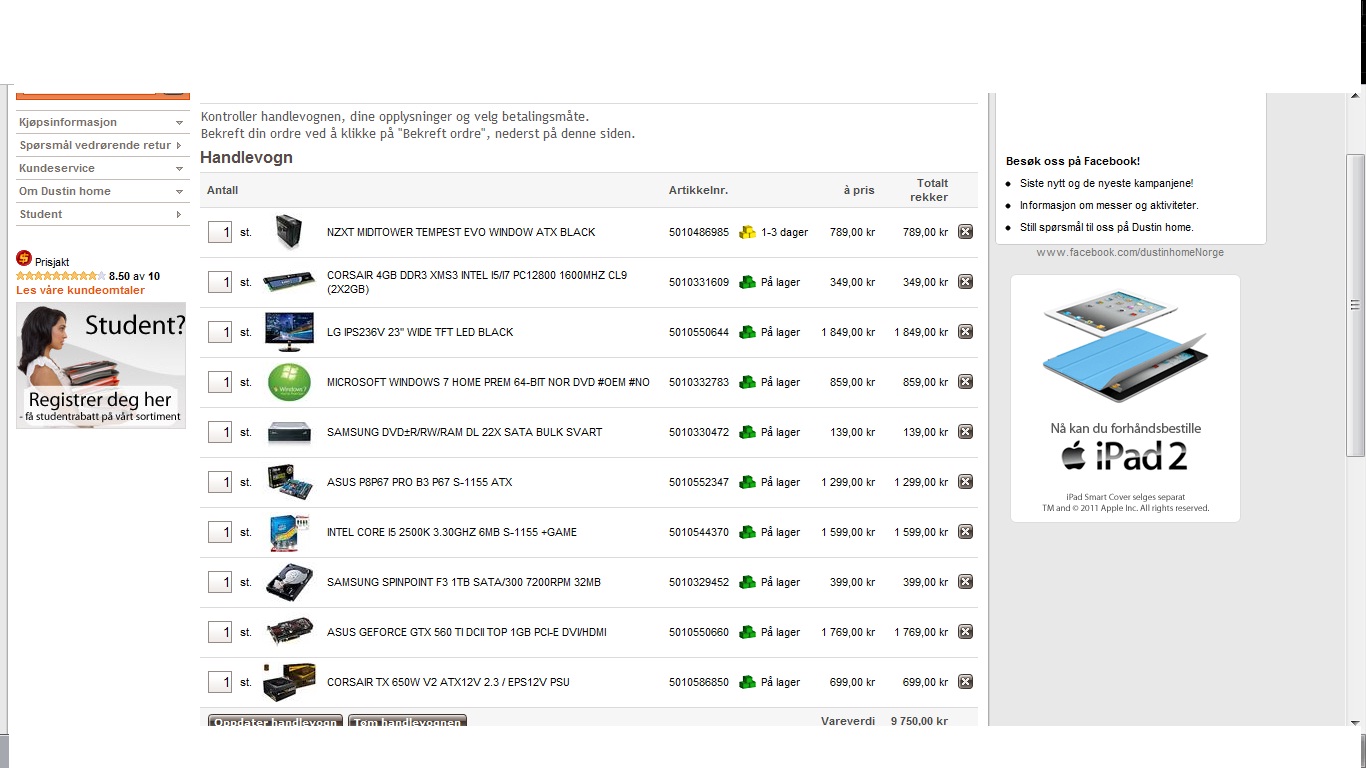Edit quantity field for ASUS GeForce GTX
This screenshot has height=768, width=1366.
[220, 632]
